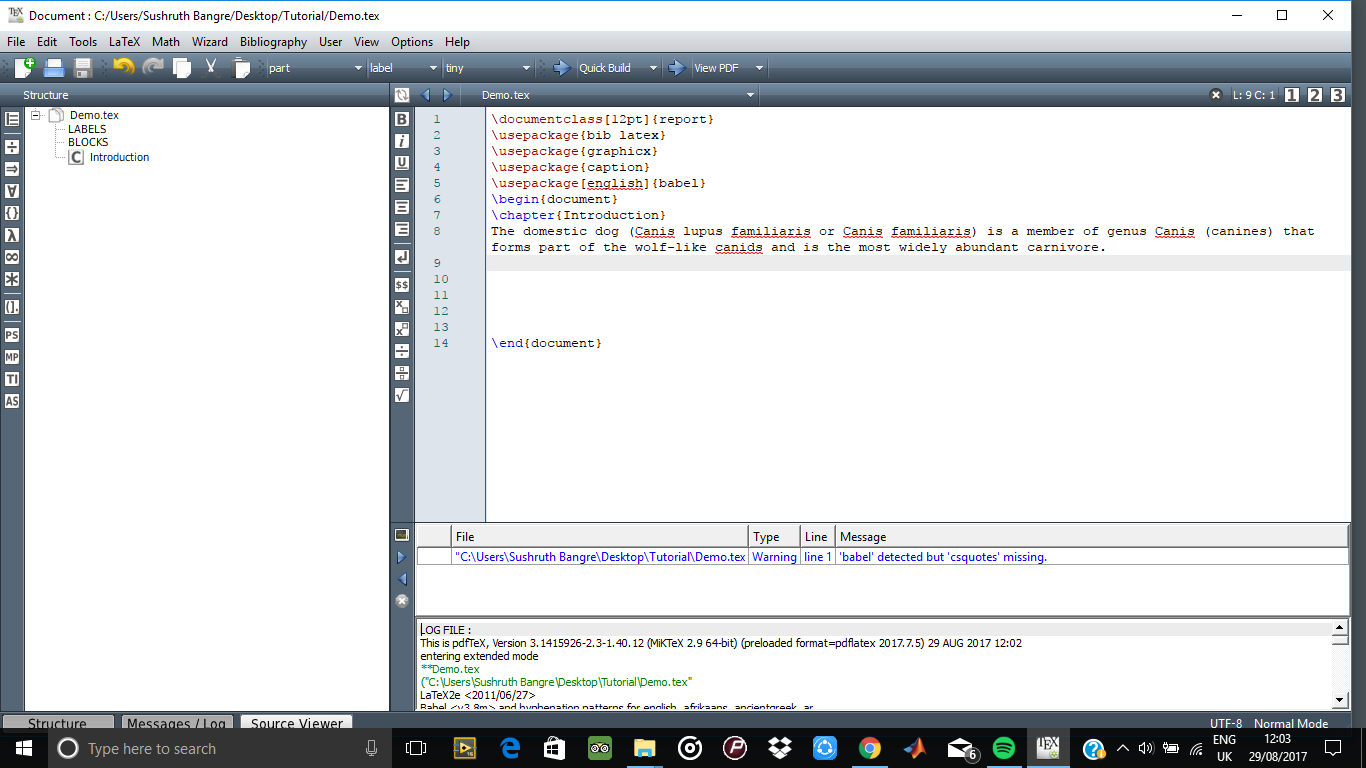
Task: Open the part sectioning dropdown
Action: tap(315, 68)
